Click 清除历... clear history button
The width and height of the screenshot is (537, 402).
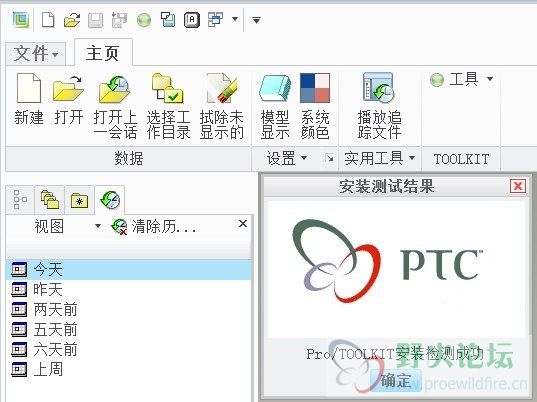click(x=154, y=226)
